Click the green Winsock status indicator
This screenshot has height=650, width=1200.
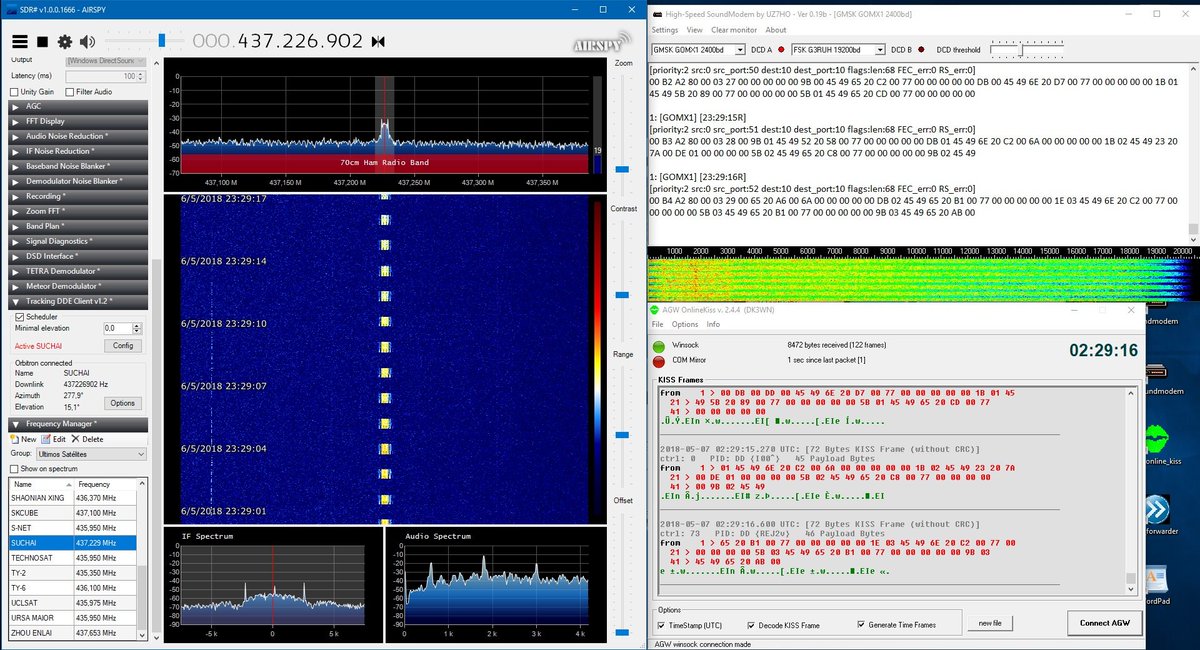660,345
